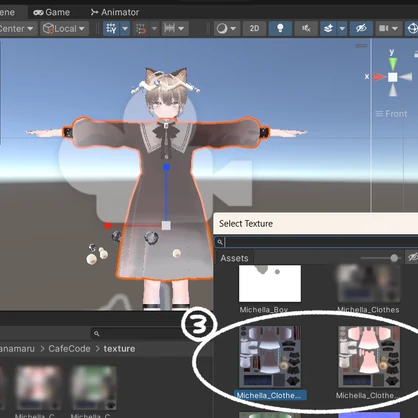Toggle the scene grid visibility button
418x418 pixels.
pos(111,29)
